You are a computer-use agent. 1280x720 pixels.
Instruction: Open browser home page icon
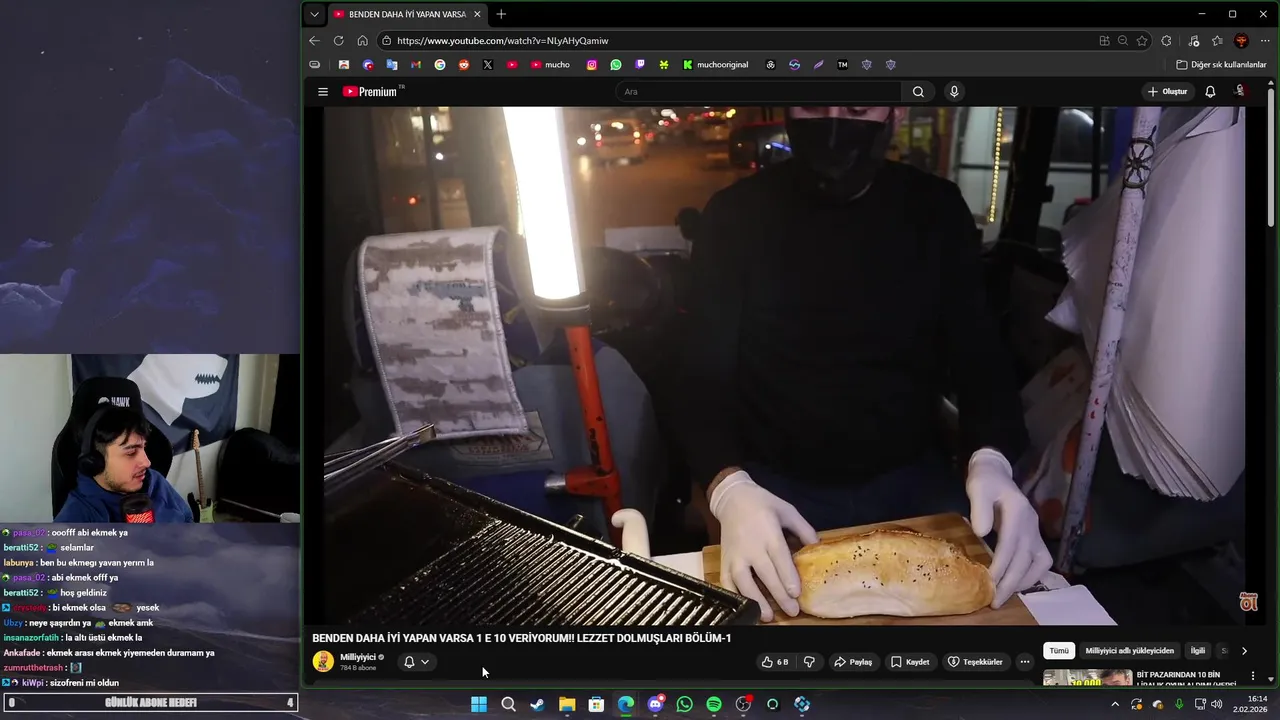pyautogui.click(x=362, y=41)
